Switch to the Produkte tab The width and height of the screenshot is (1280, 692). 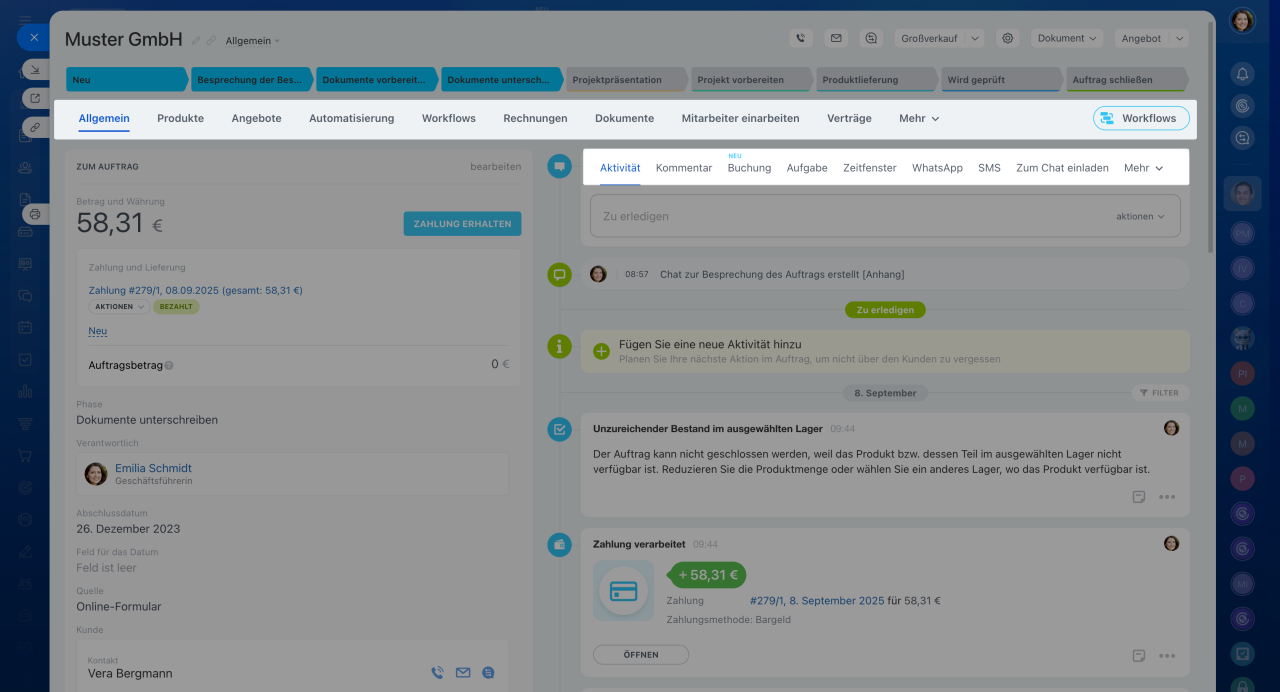click(180, 118)
